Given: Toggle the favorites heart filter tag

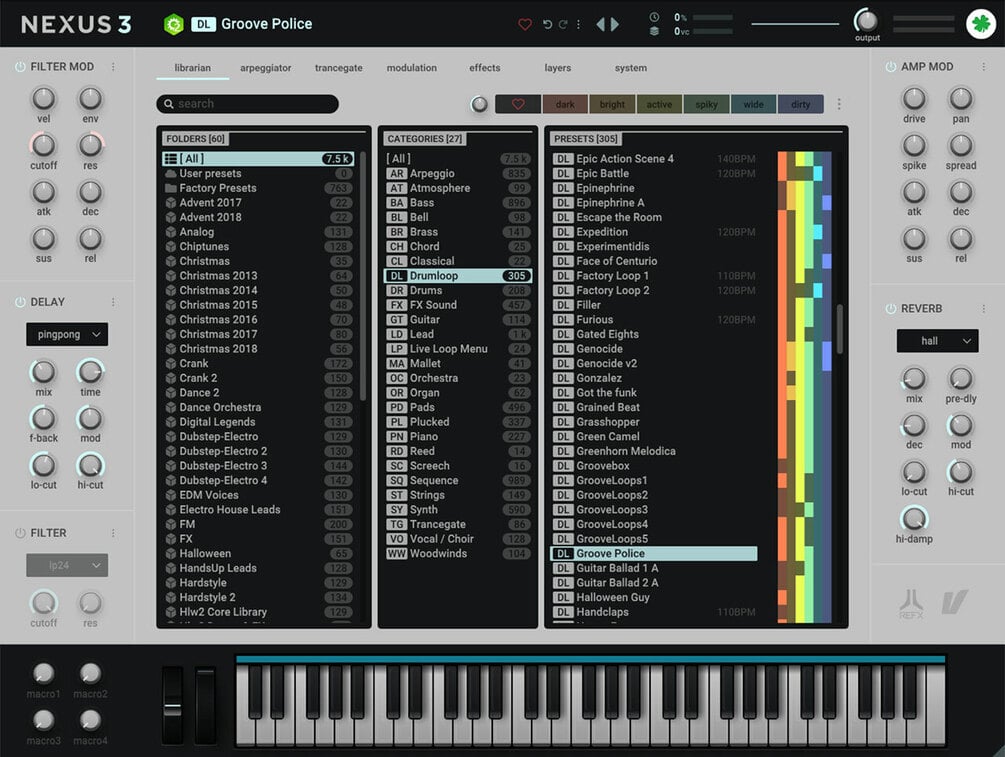Looking at the screenshot, I should (x=518, y=104).
